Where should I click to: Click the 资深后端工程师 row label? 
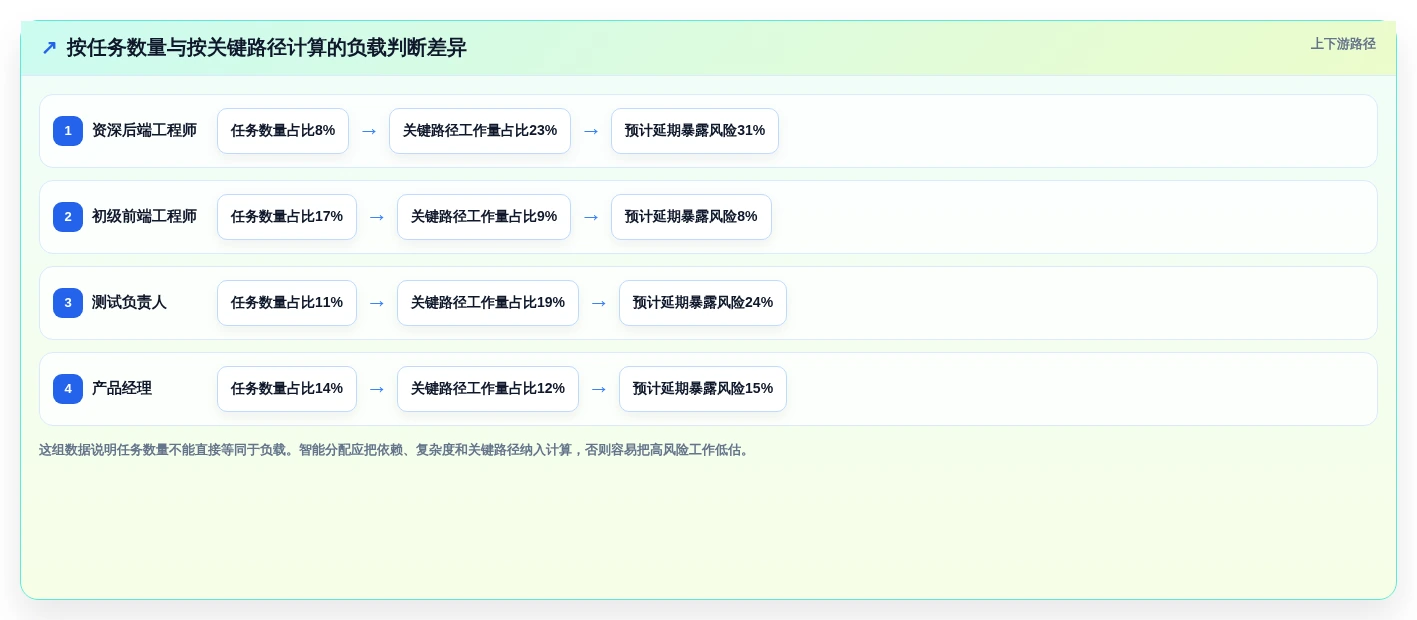144,131
